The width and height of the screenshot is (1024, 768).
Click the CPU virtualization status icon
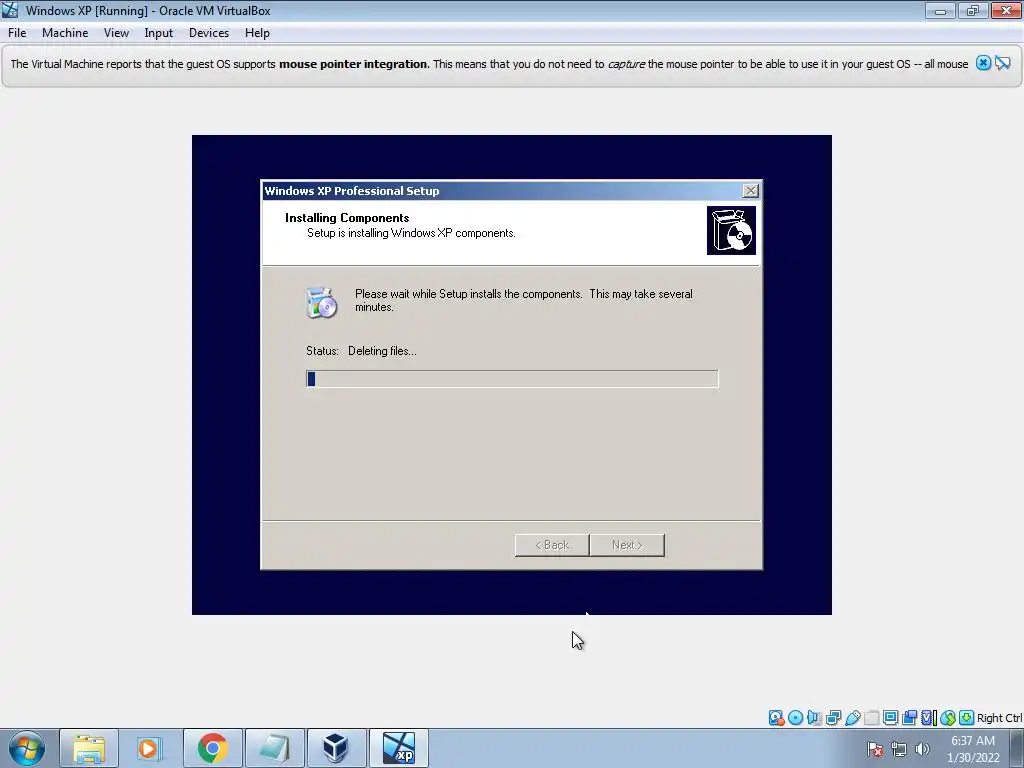[928, 718]
